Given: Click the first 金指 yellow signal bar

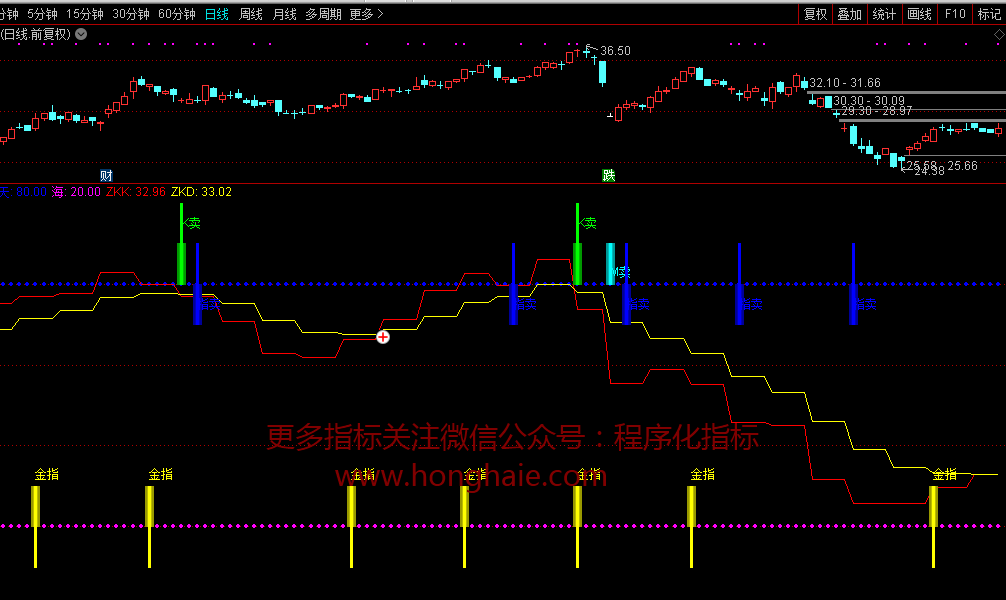Looking at the screenshot, I should [x=36, y=506].
